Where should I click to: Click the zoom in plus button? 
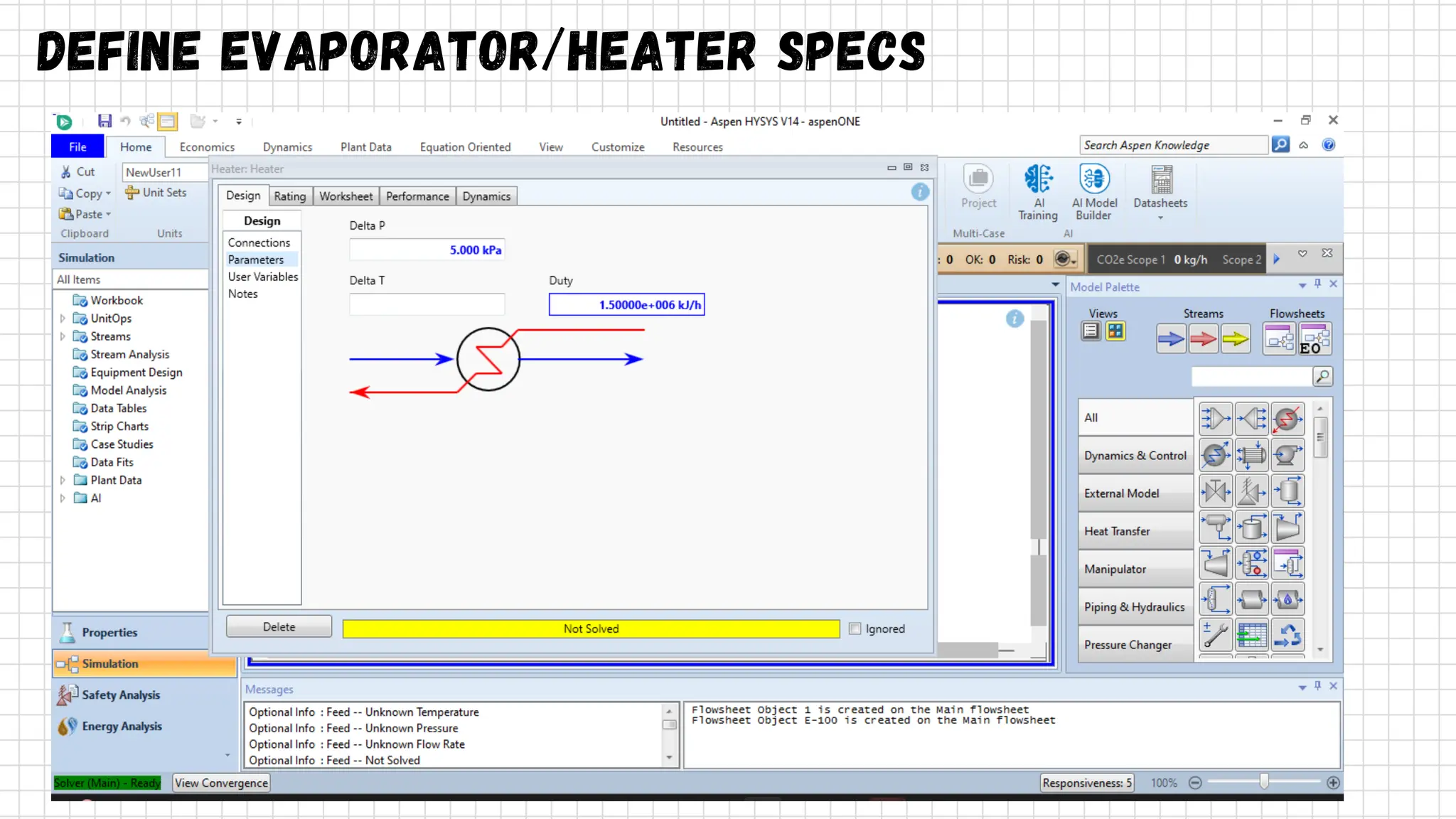pos(1334,783)
